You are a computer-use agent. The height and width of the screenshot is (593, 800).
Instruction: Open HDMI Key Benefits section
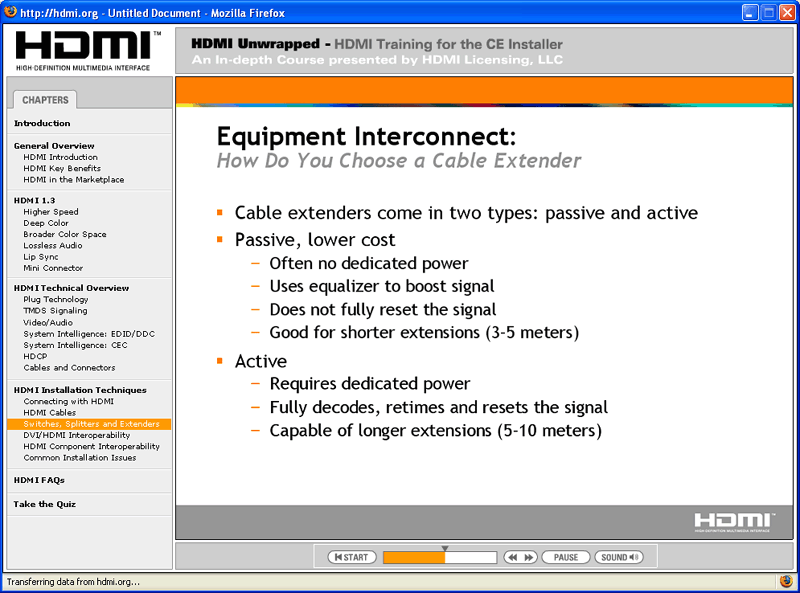pyautogui.click(x=62, y=168)
